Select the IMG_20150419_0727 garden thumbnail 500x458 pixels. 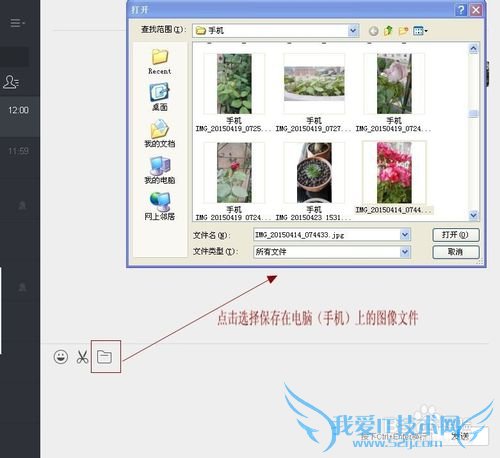click(x=314, y=84)
